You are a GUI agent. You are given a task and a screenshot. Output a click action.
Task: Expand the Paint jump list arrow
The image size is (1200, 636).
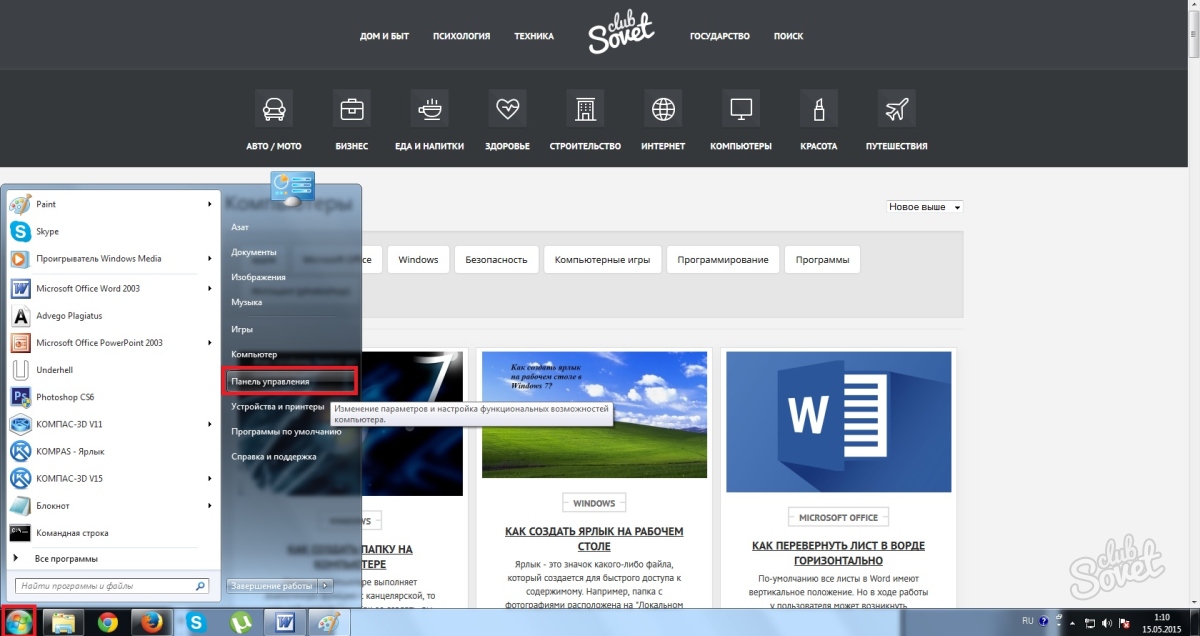[x=210, y=204]
